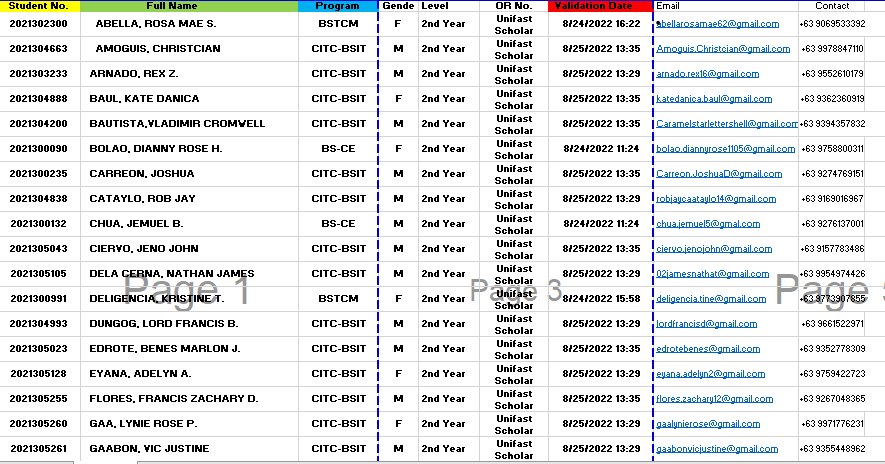Click the name ABELLA, ROSA MAE S.
This screenshot has height=464, width=885.
coord(156,24)
